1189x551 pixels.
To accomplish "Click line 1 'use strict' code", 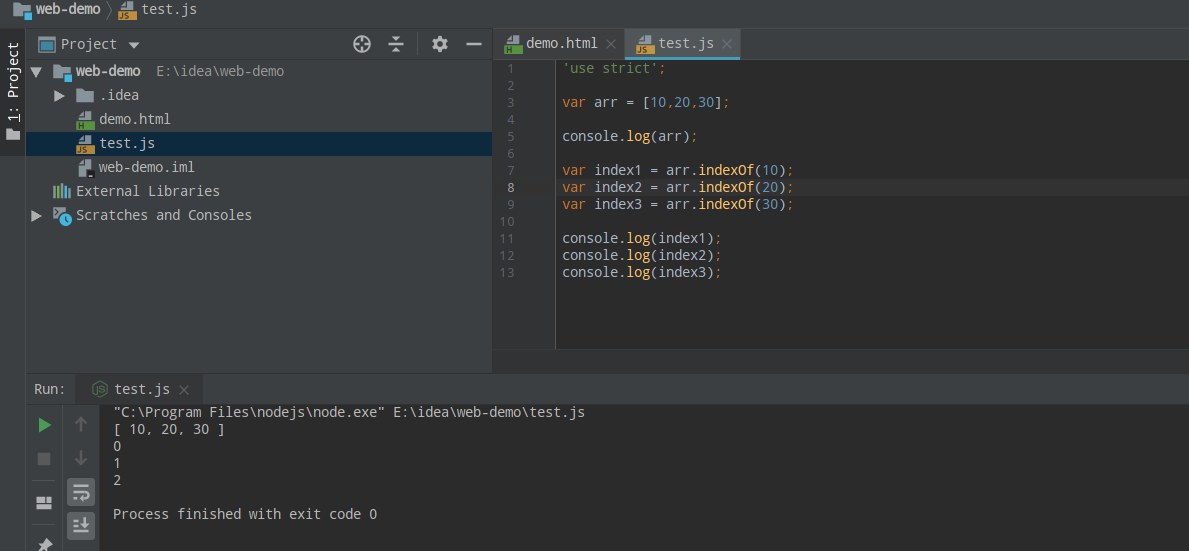I will (613, 68).
